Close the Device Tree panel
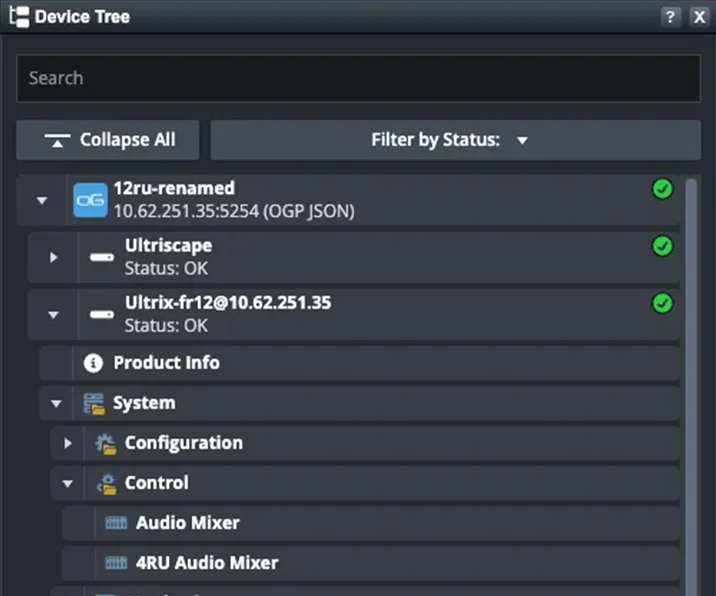Viewport: 716px width, 596px height. pyautogui.click(x=699, y=17)
